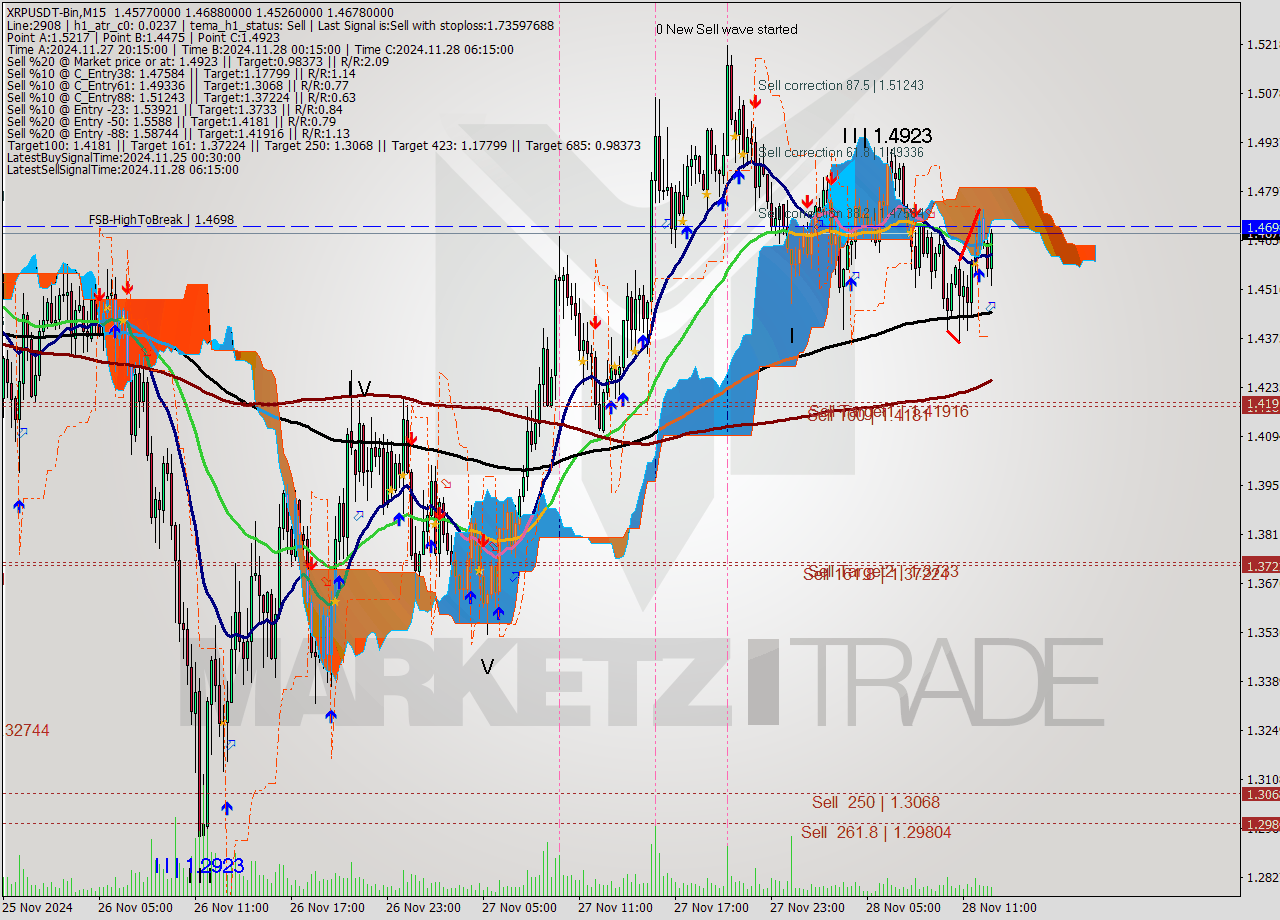Viewport: 1280px width, 920px height.
Task: Click the 1.507 price scale label
Action: (1263, 93)
